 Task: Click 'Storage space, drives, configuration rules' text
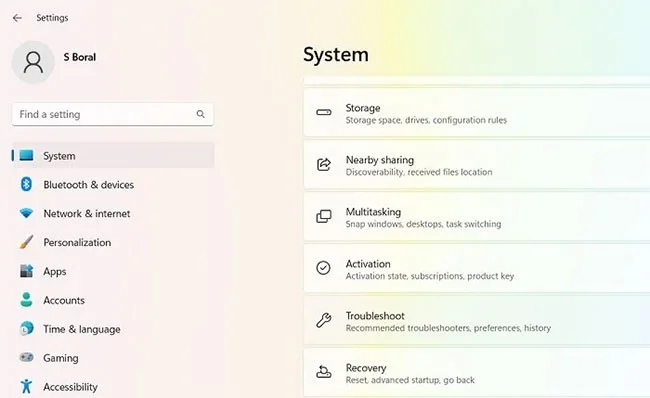pyautogui.click(x=426, y=120)
